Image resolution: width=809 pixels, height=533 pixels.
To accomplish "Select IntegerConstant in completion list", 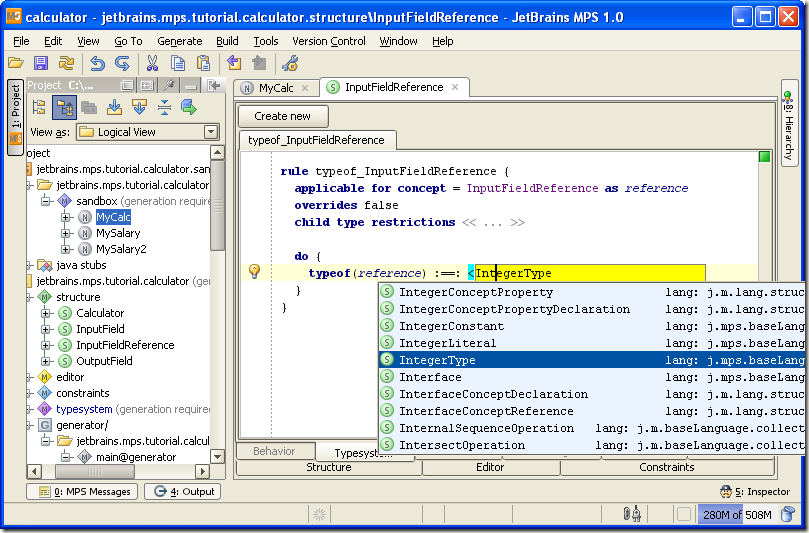I will click(592, 326).
